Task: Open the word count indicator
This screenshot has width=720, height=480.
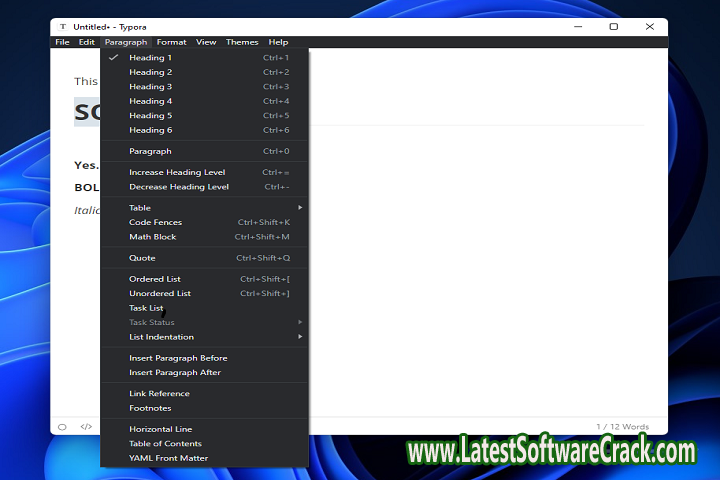Action: tap(622, 427)
